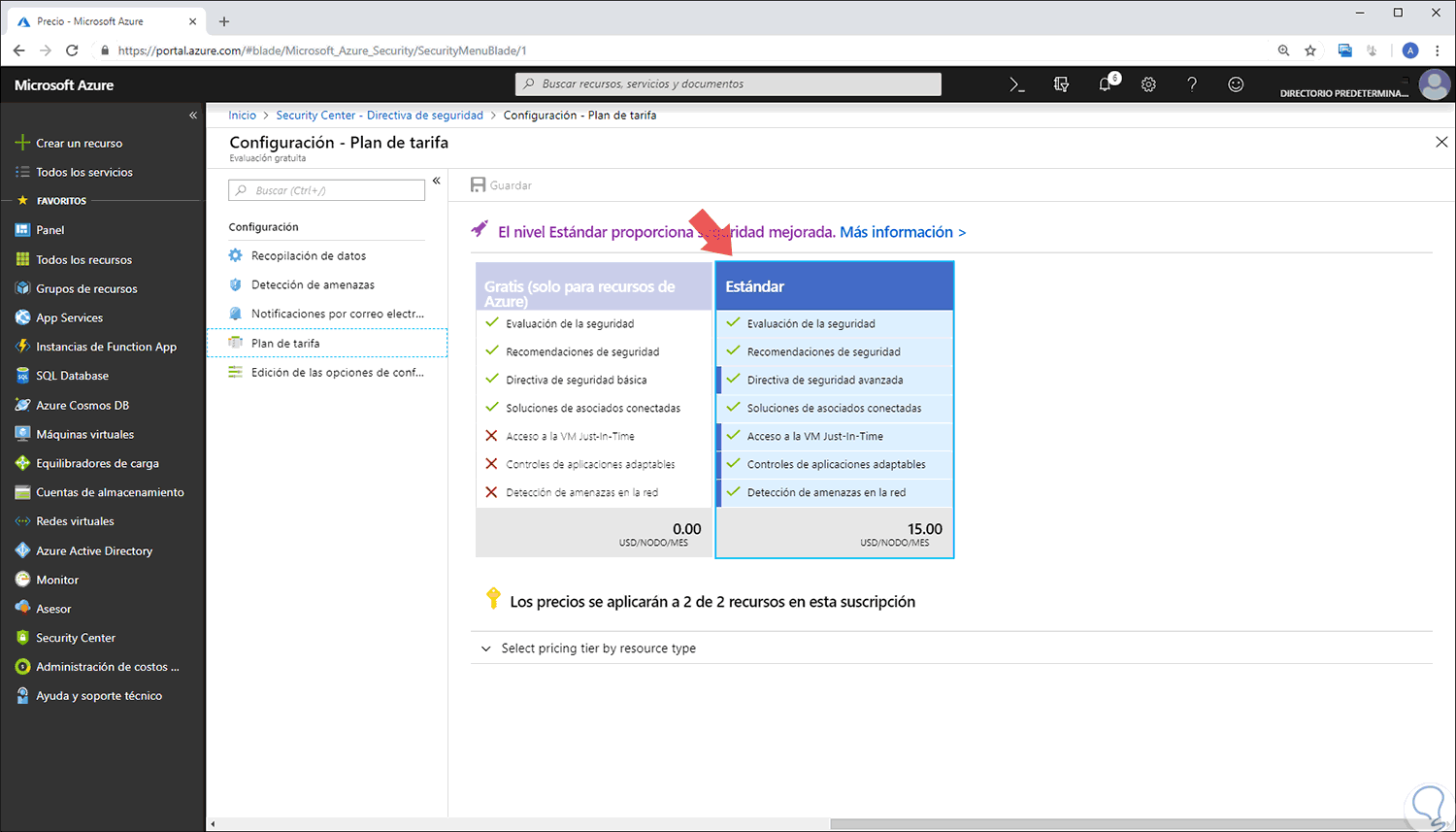The width and height of the screenshot is (1456, 832).
Task: Close the Configuración blade
Action: 1441,142
